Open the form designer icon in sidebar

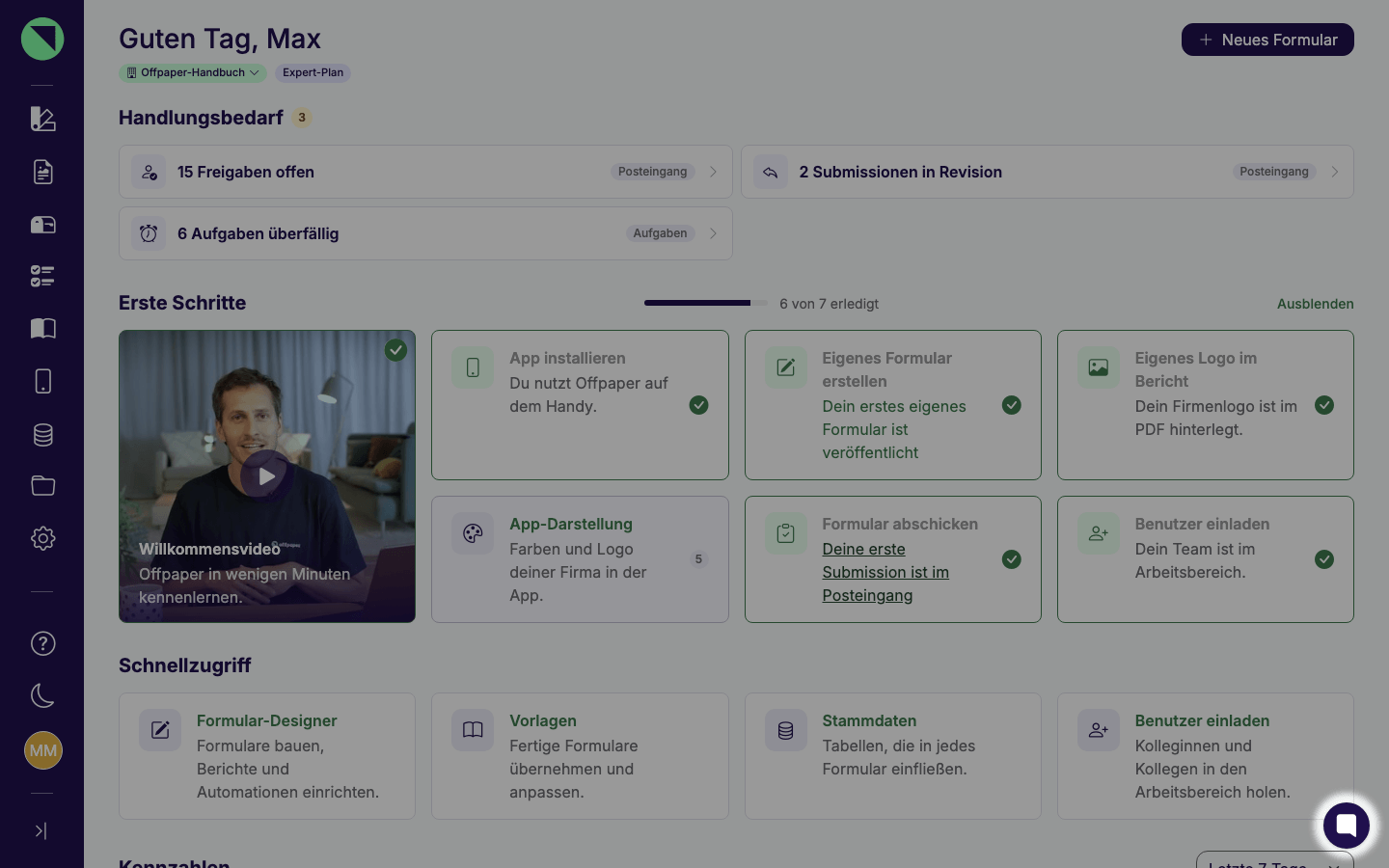click(x=42, y=119)
